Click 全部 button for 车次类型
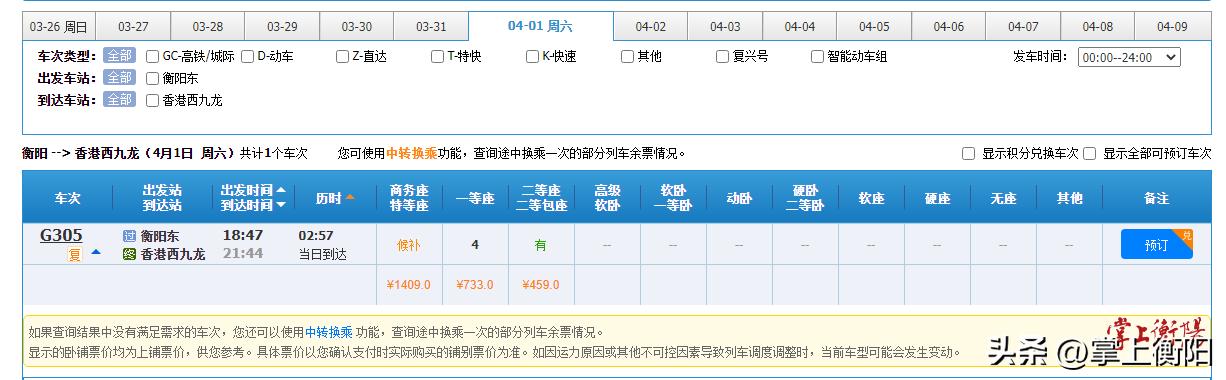Viewport: 1226px width, 380px height. (119, 56)
